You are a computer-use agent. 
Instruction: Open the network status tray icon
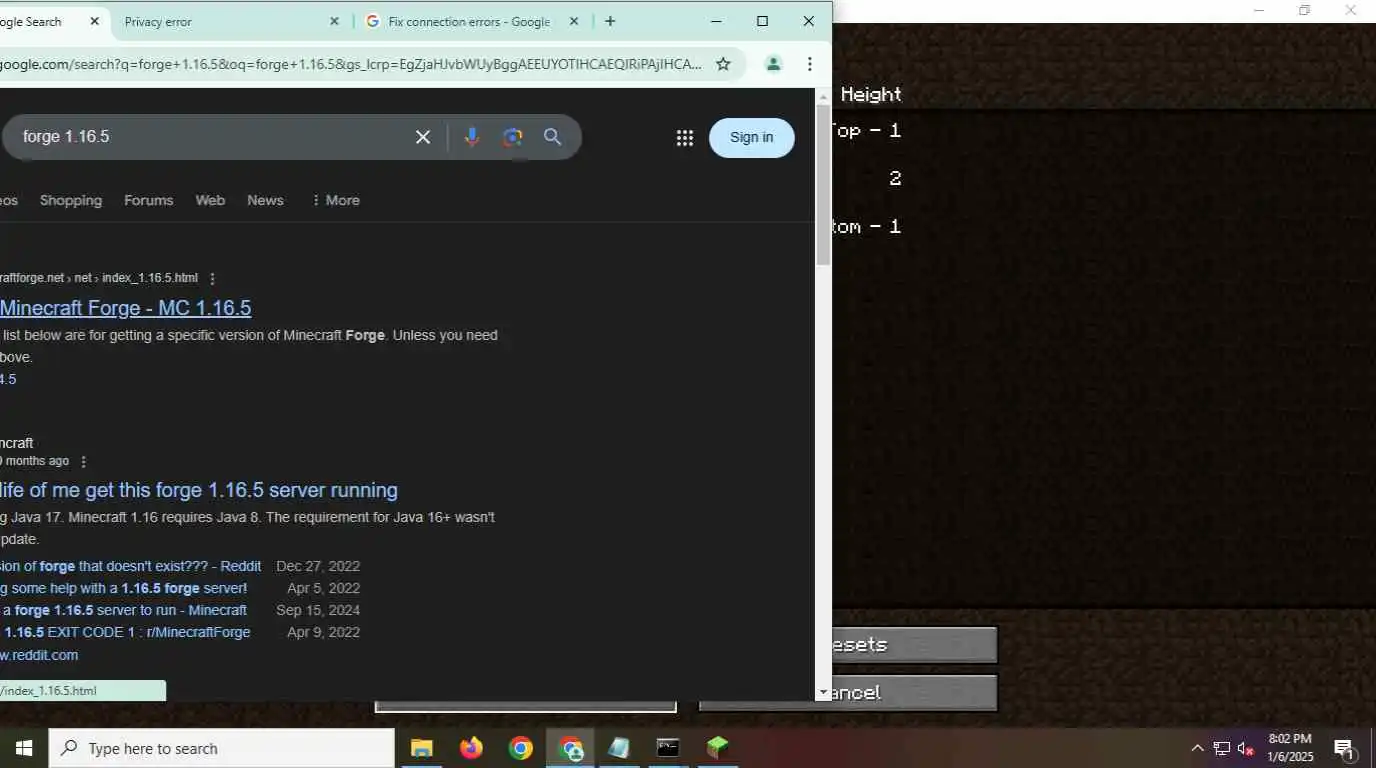(1222, 748)
